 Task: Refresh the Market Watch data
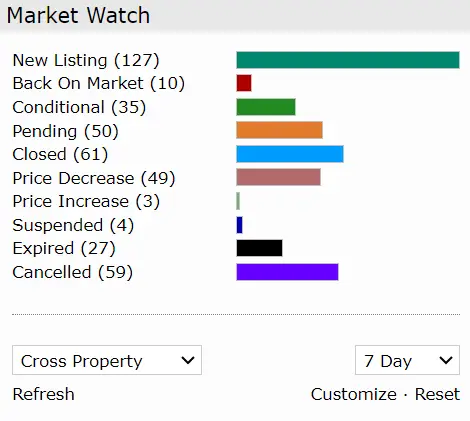pos(44,394)
